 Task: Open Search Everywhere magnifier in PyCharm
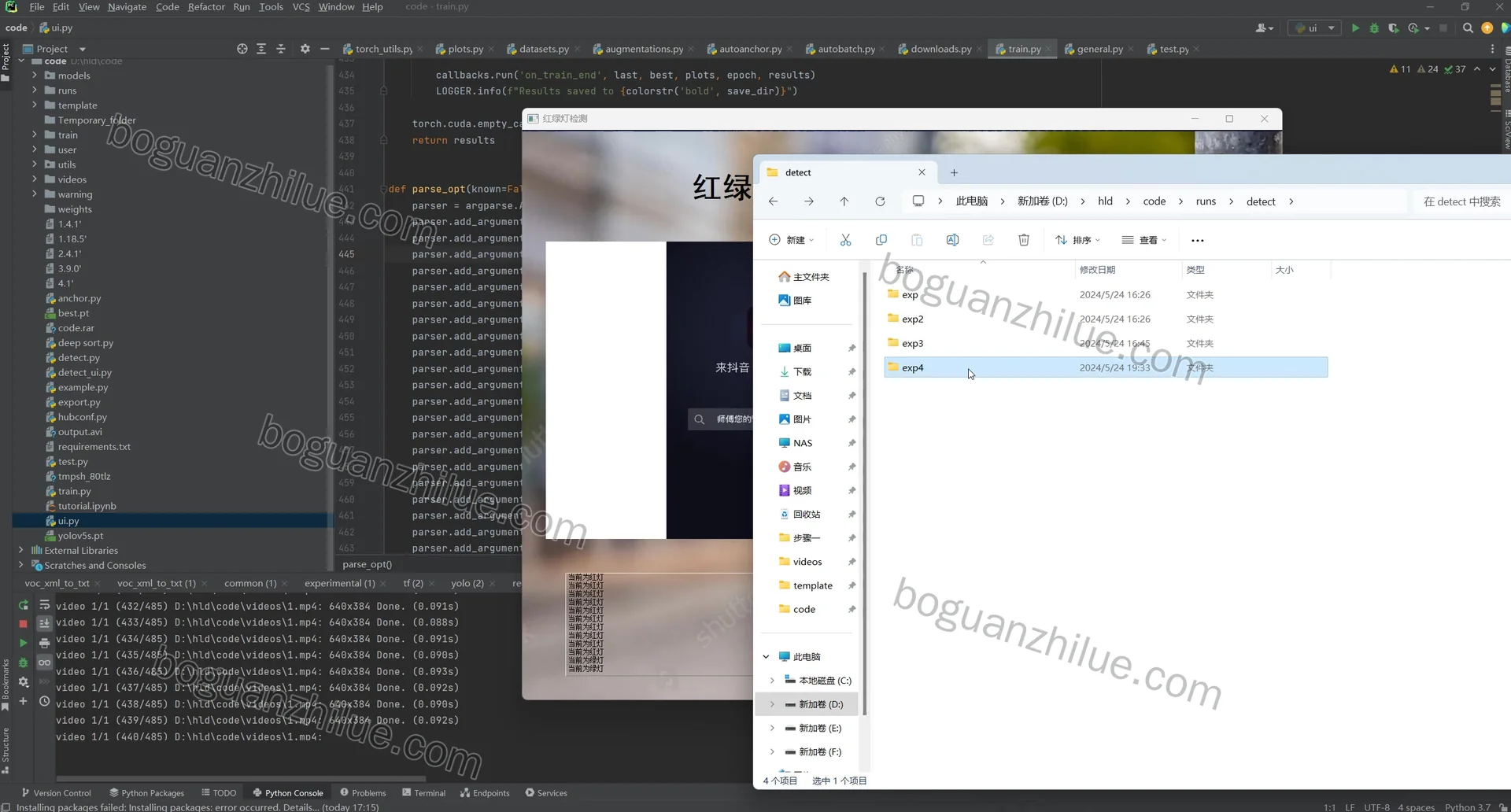coord(1468,28)
